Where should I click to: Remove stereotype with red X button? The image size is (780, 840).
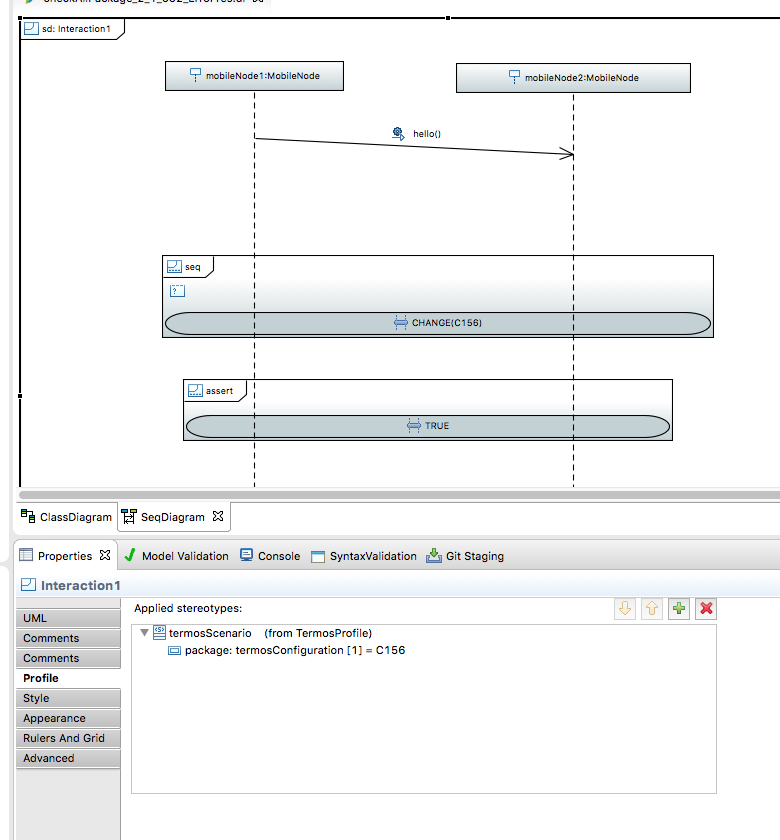(706, 609)
